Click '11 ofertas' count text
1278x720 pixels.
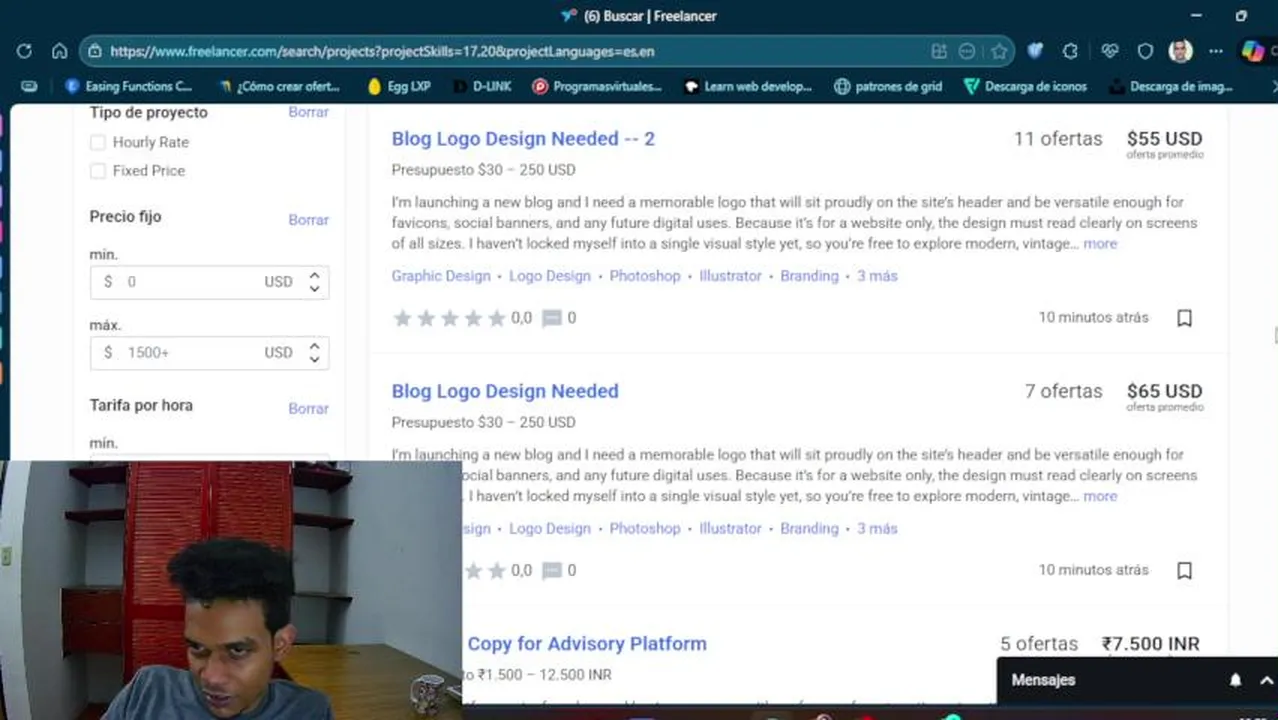pyautogui.click(x=1058, y=139)
